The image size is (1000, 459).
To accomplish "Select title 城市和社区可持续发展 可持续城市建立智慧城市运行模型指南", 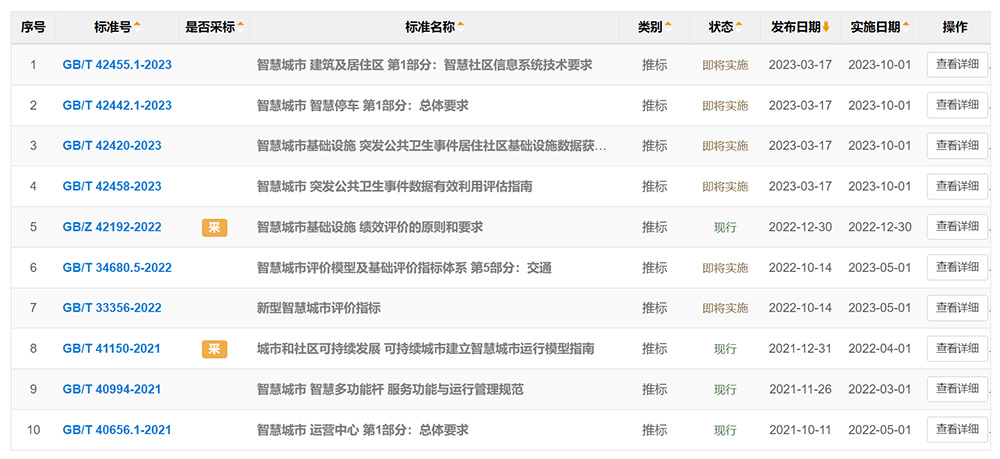I will [x=425, y=349].
